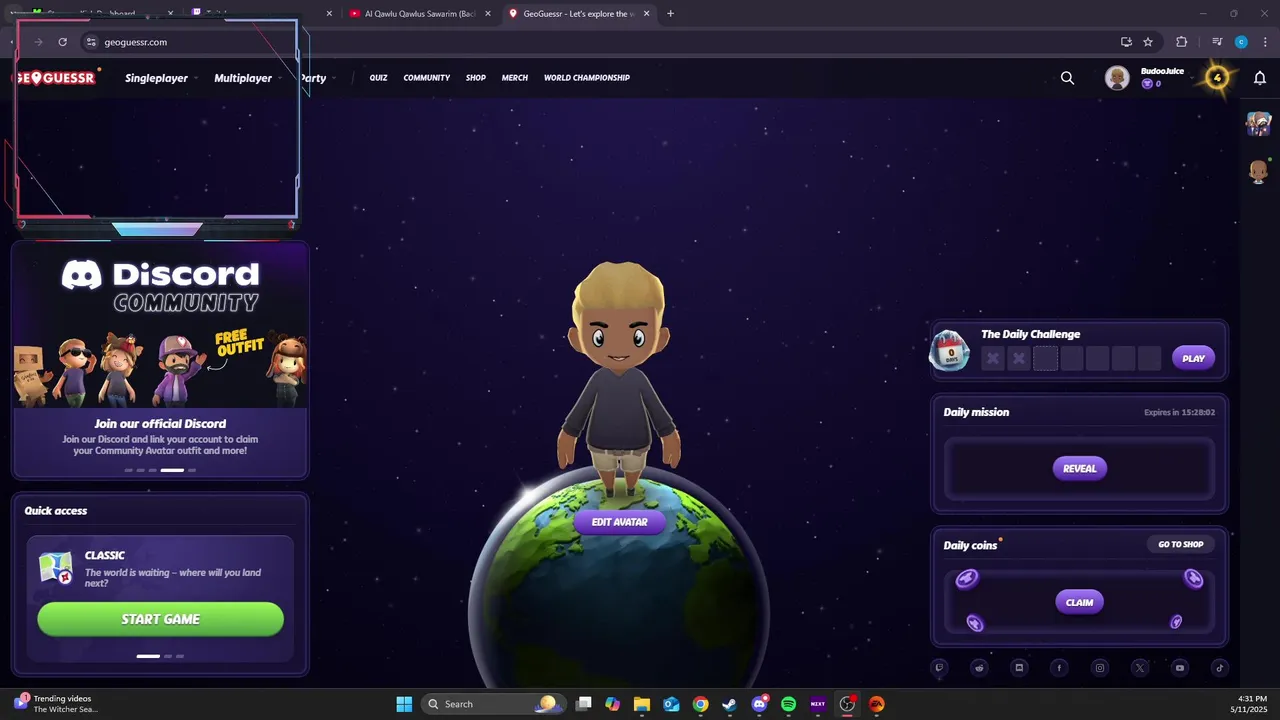Click the Chrome profile avatar

1241,42
